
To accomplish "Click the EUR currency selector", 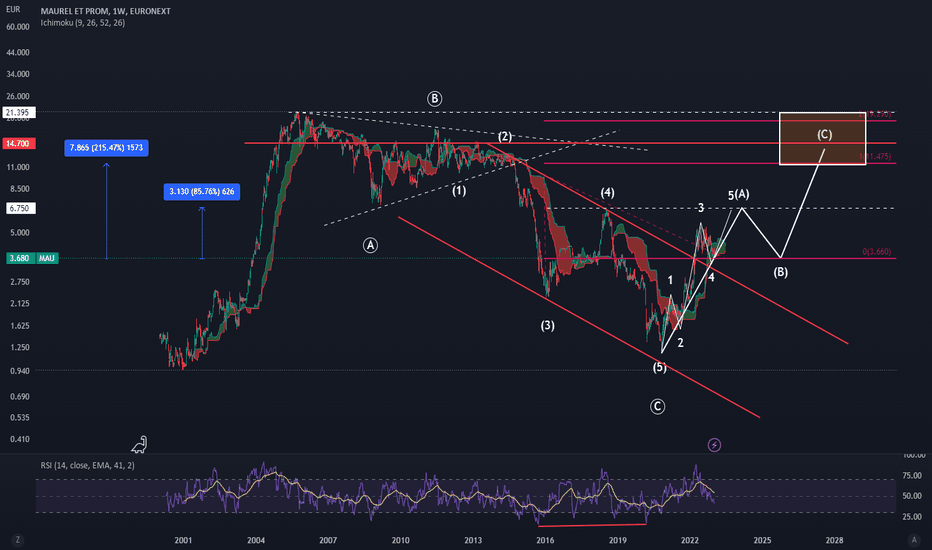I will [12, 9].
